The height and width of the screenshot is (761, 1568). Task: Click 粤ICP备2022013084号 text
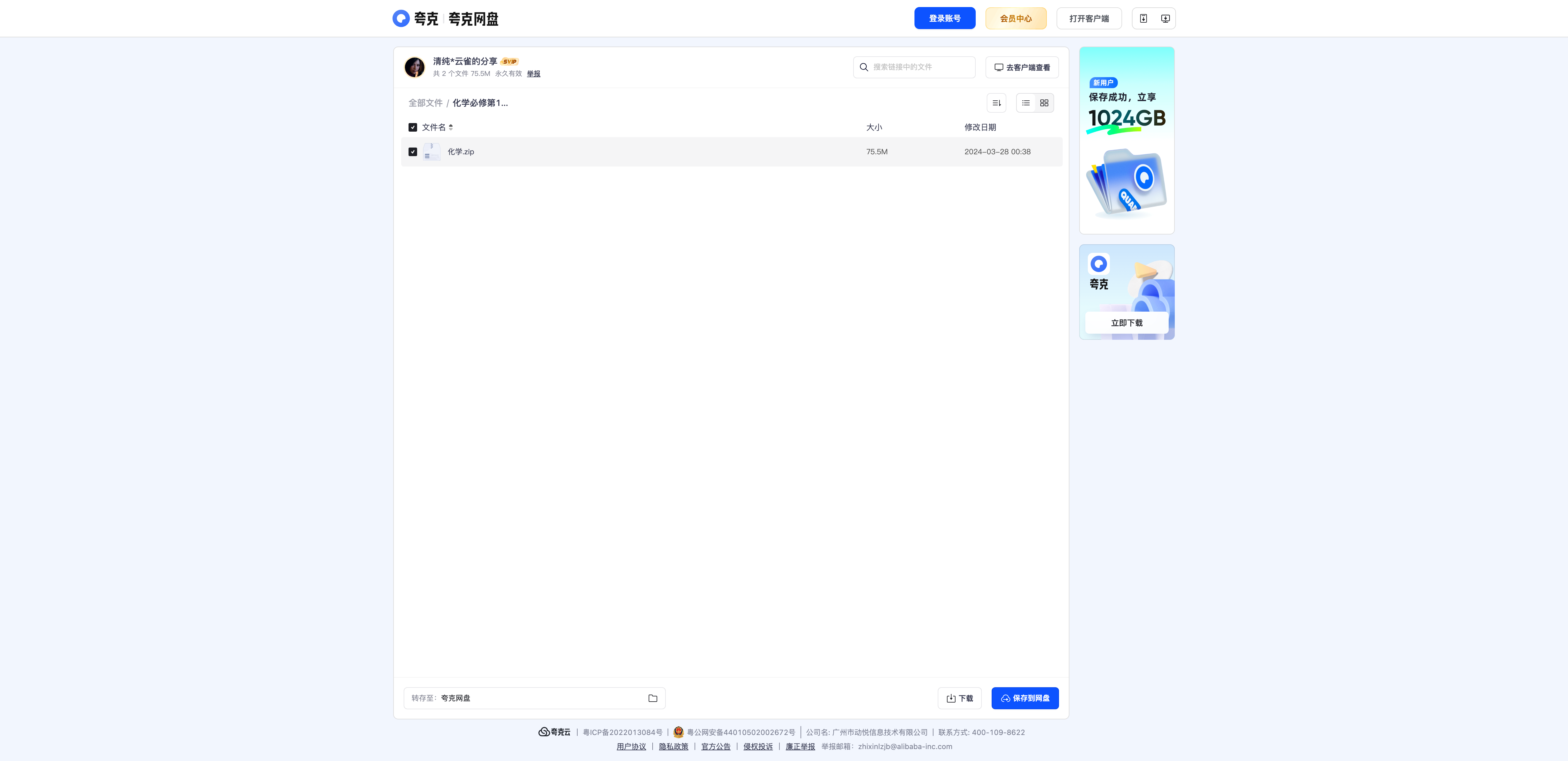(x=623, y=733)
